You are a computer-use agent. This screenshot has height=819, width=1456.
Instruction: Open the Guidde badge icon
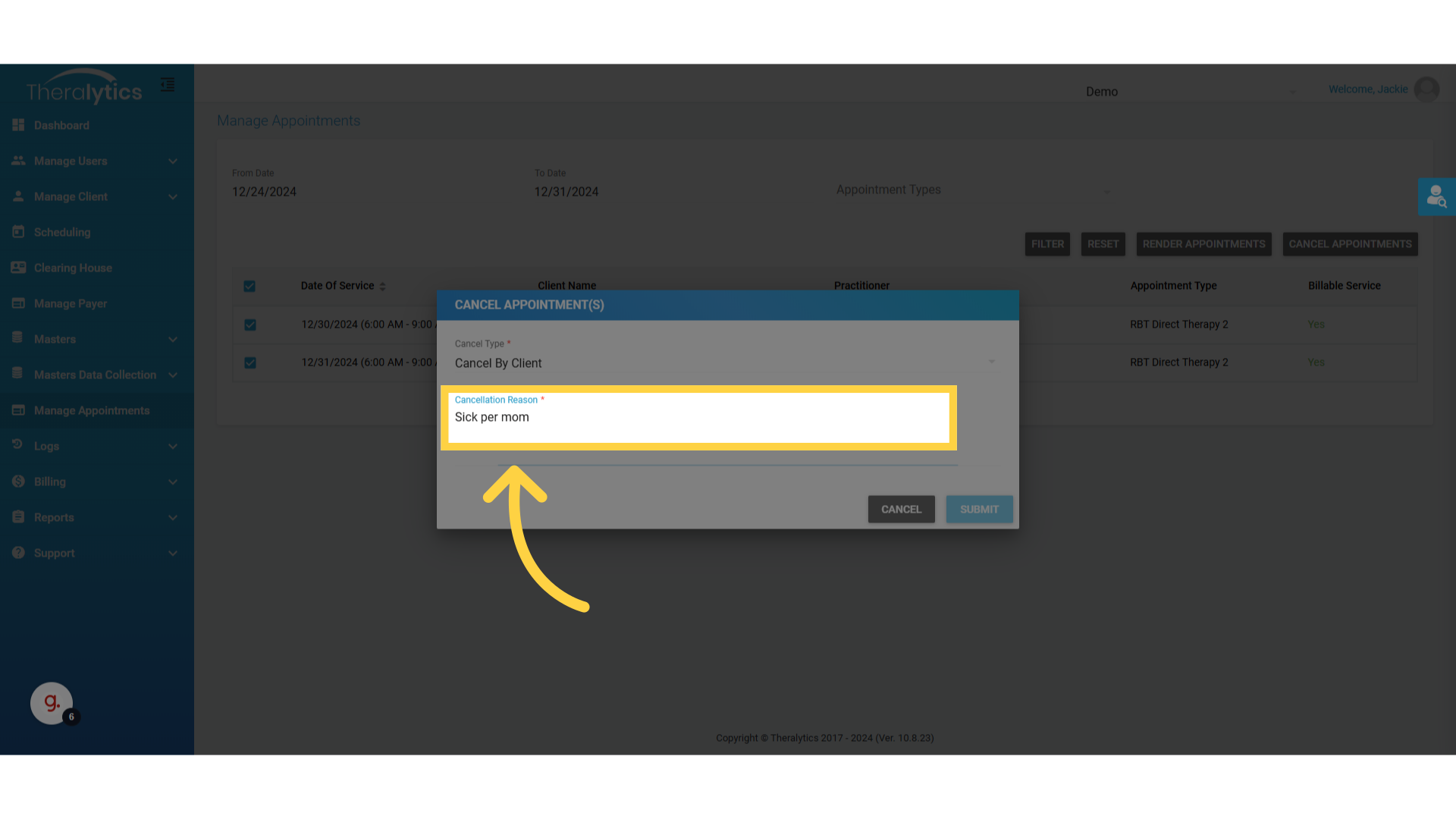point(52,704)
